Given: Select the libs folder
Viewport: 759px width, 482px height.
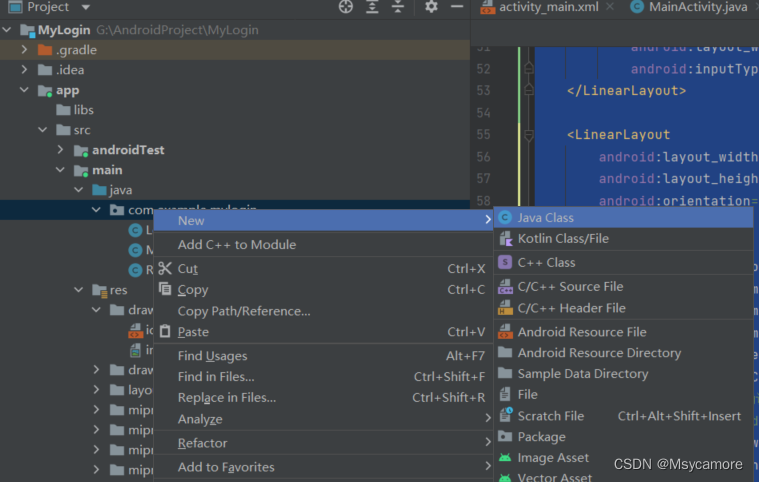Looking at the screenshot, I should pos(75,110).
